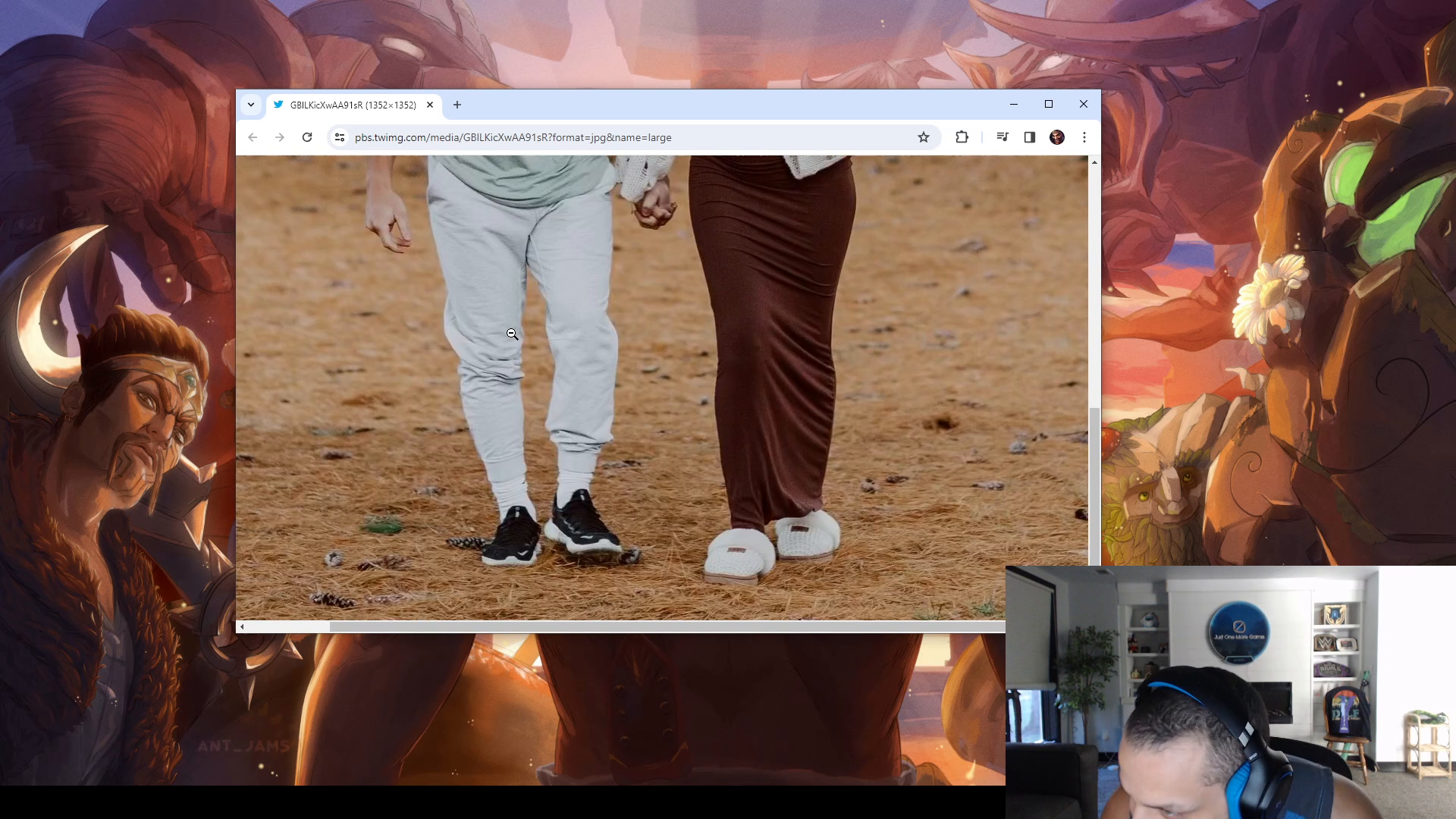
Task: Expand the Chrome three-dot menu
Action: [x=1084, y=137]
